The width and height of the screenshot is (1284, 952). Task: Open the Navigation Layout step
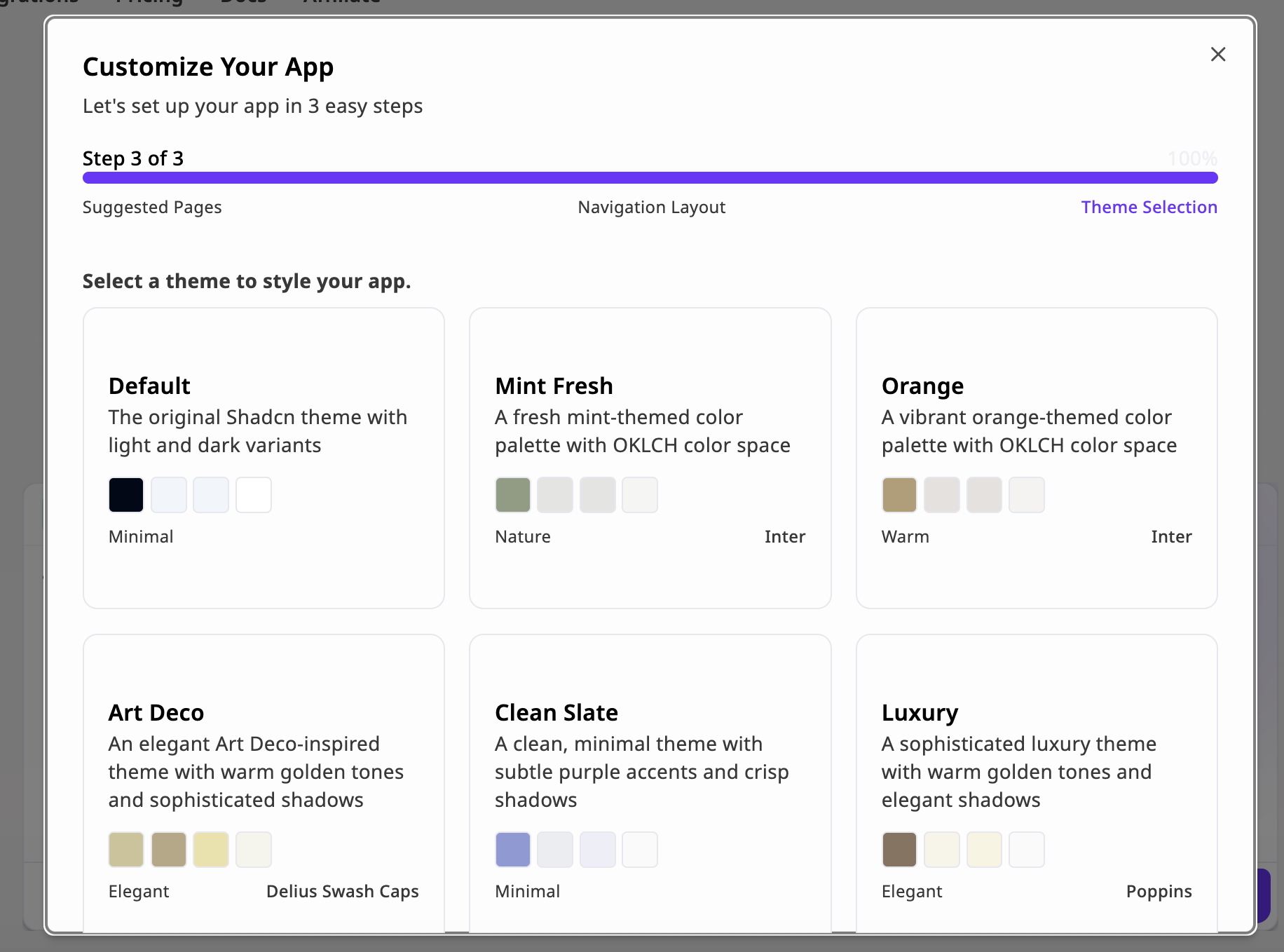coord(651,207)
